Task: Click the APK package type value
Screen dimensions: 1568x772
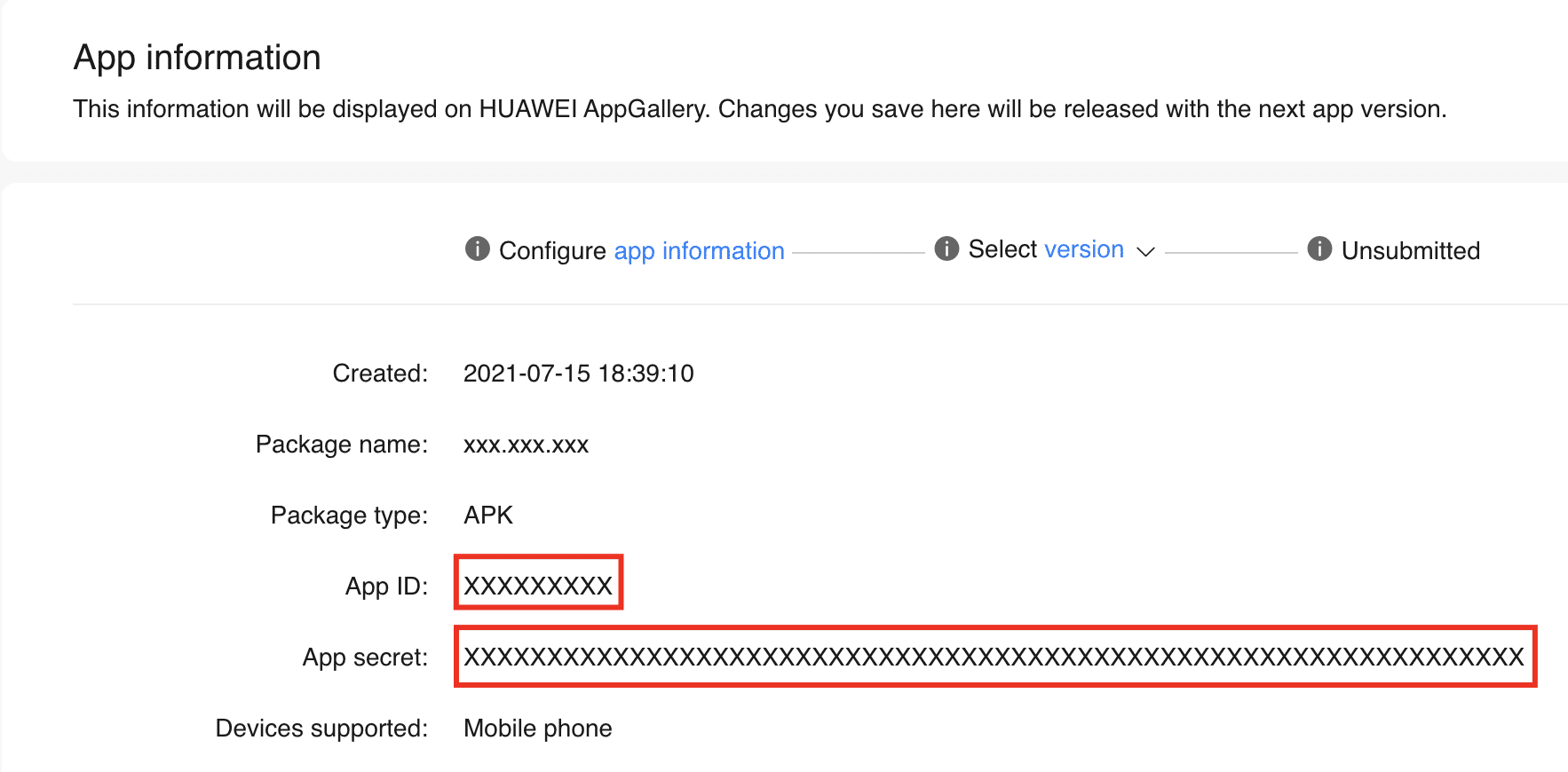Action: point(488,516)
